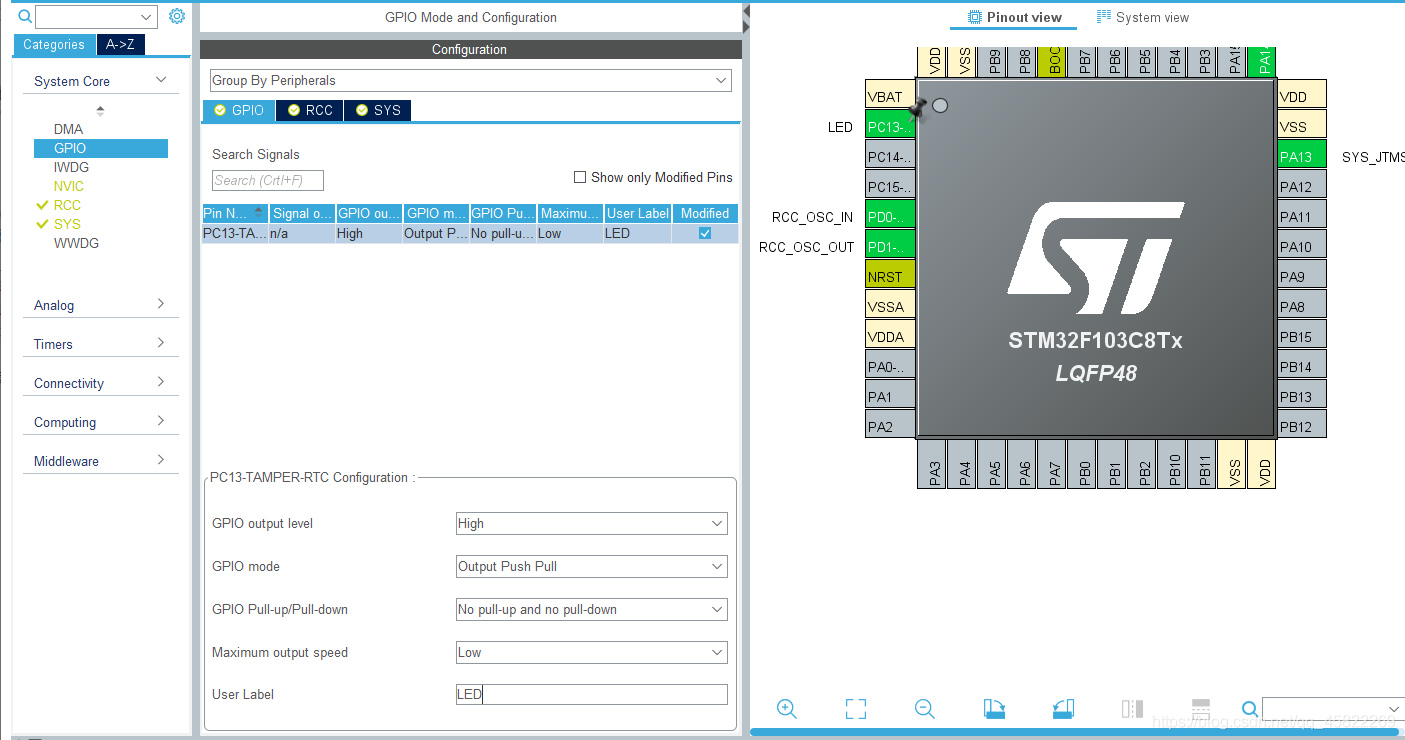Click the sort arrow on the Pin Name column
Screen dimensions: 1405x740
point(259,213)
